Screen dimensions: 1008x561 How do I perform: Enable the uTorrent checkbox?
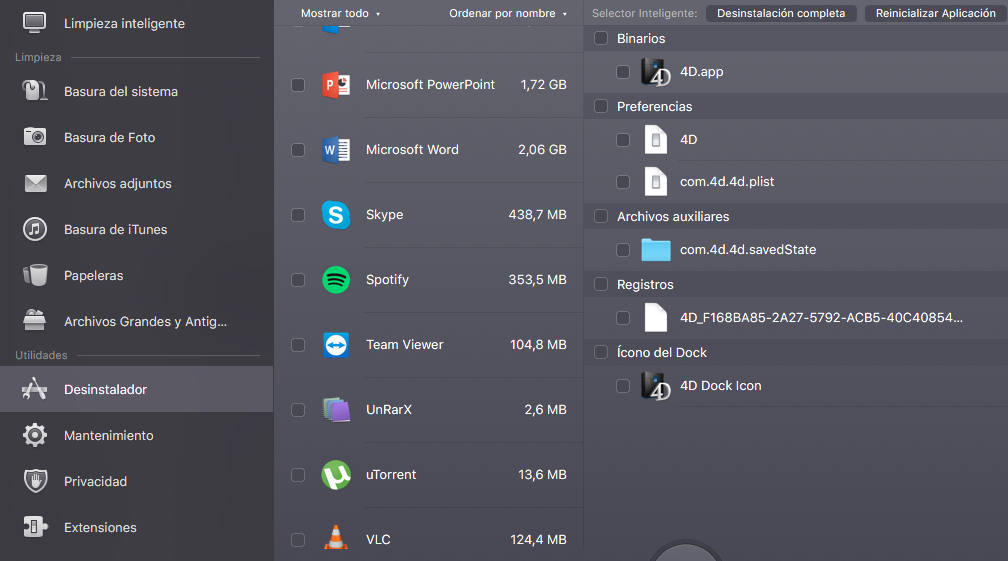(x=298, y=475)
